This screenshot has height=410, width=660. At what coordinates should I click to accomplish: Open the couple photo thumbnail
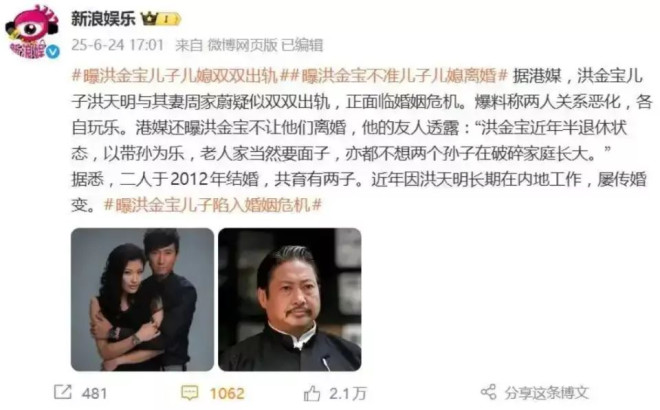coord(142,299)
